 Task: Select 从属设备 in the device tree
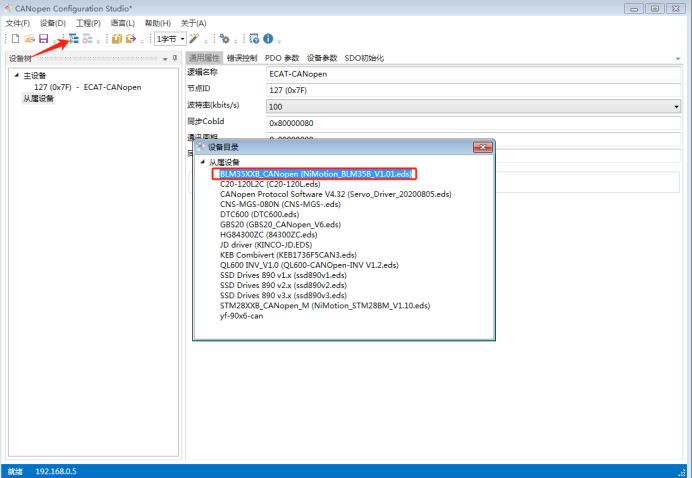38,98
